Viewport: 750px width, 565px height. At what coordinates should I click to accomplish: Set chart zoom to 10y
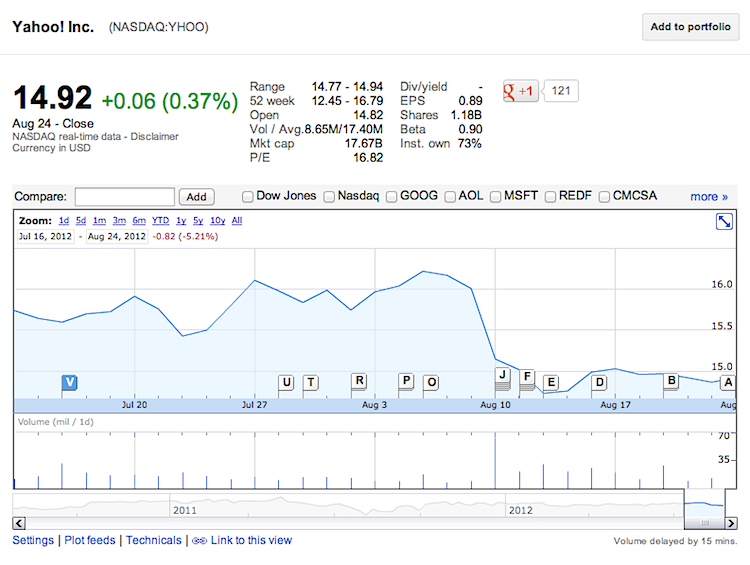click(x=218, y=221)
